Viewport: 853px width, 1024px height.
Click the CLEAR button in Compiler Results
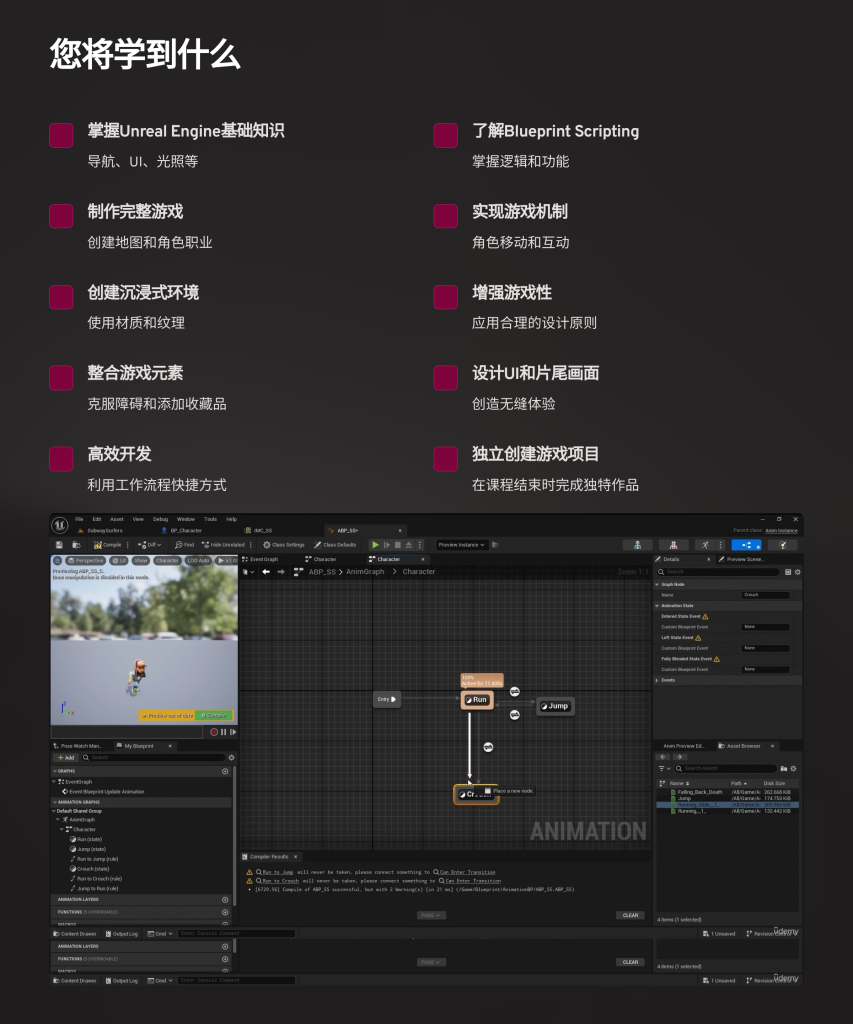click(x=630, y=915)
